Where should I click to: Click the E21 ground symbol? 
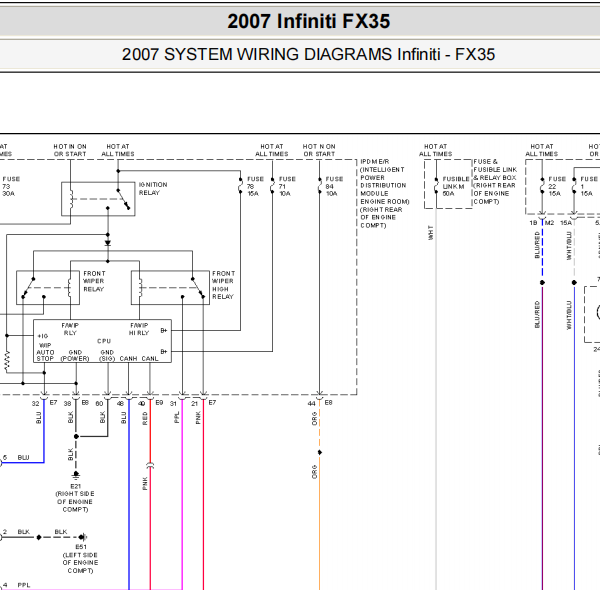click(x=76, y=475)
